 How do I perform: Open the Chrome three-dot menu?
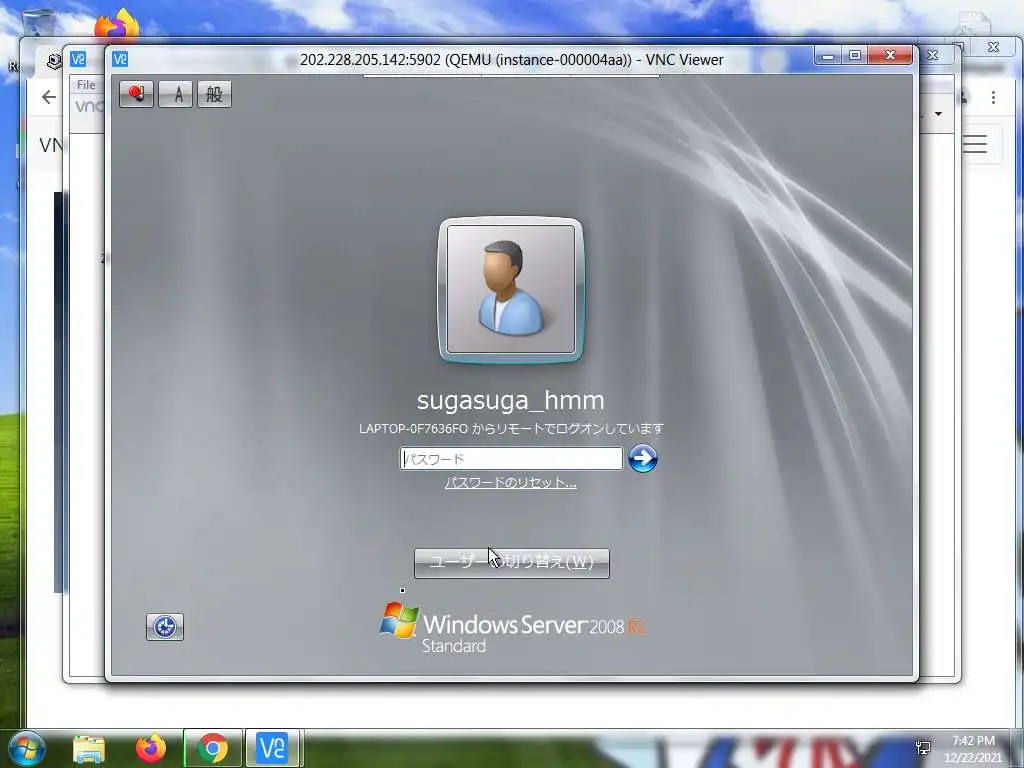pyautogui.click(x=993, y=97)
